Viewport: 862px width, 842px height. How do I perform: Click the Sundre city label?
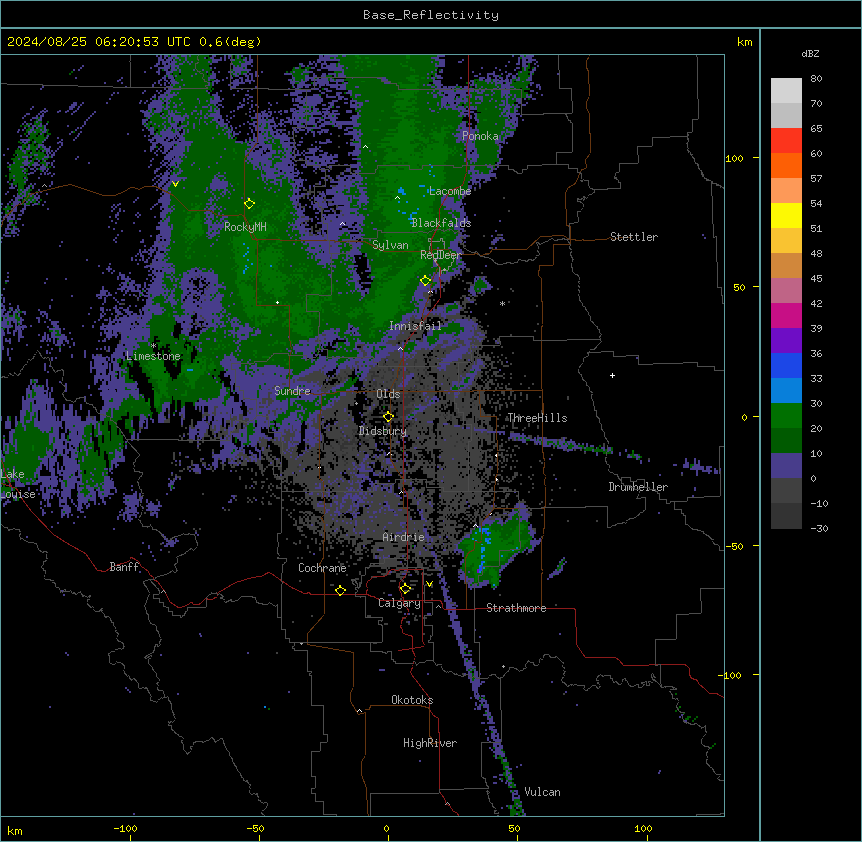pos(292,391)
